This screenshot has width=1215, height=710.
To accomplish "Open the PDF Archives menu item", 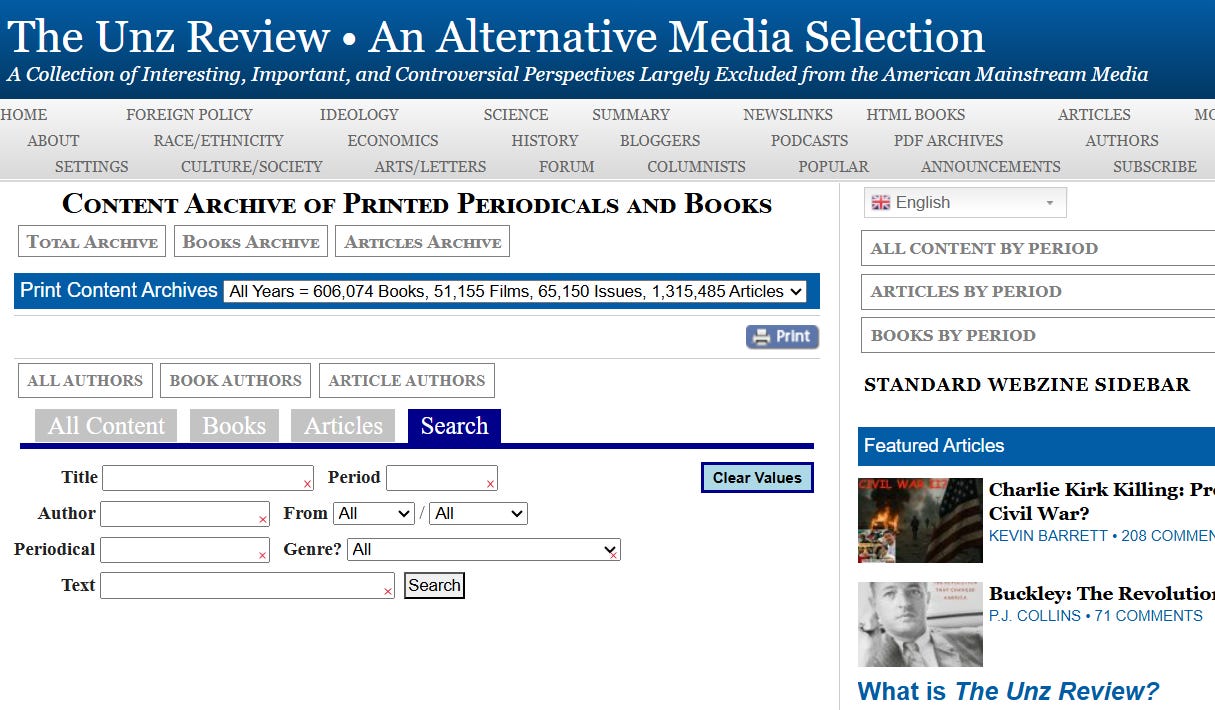I will click(x=948, y=141).
